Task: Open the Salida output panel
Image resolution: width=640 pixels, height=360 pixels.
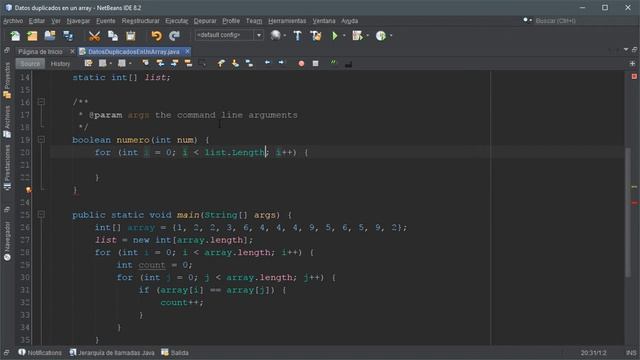Action: point(175,353)
